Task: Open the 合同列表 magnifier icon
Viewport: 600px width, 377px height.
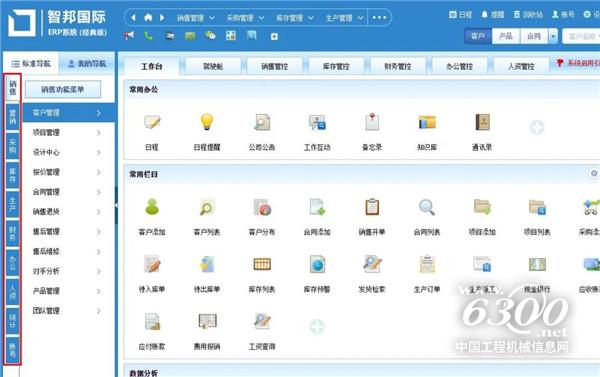Action: tap(427, 207)
